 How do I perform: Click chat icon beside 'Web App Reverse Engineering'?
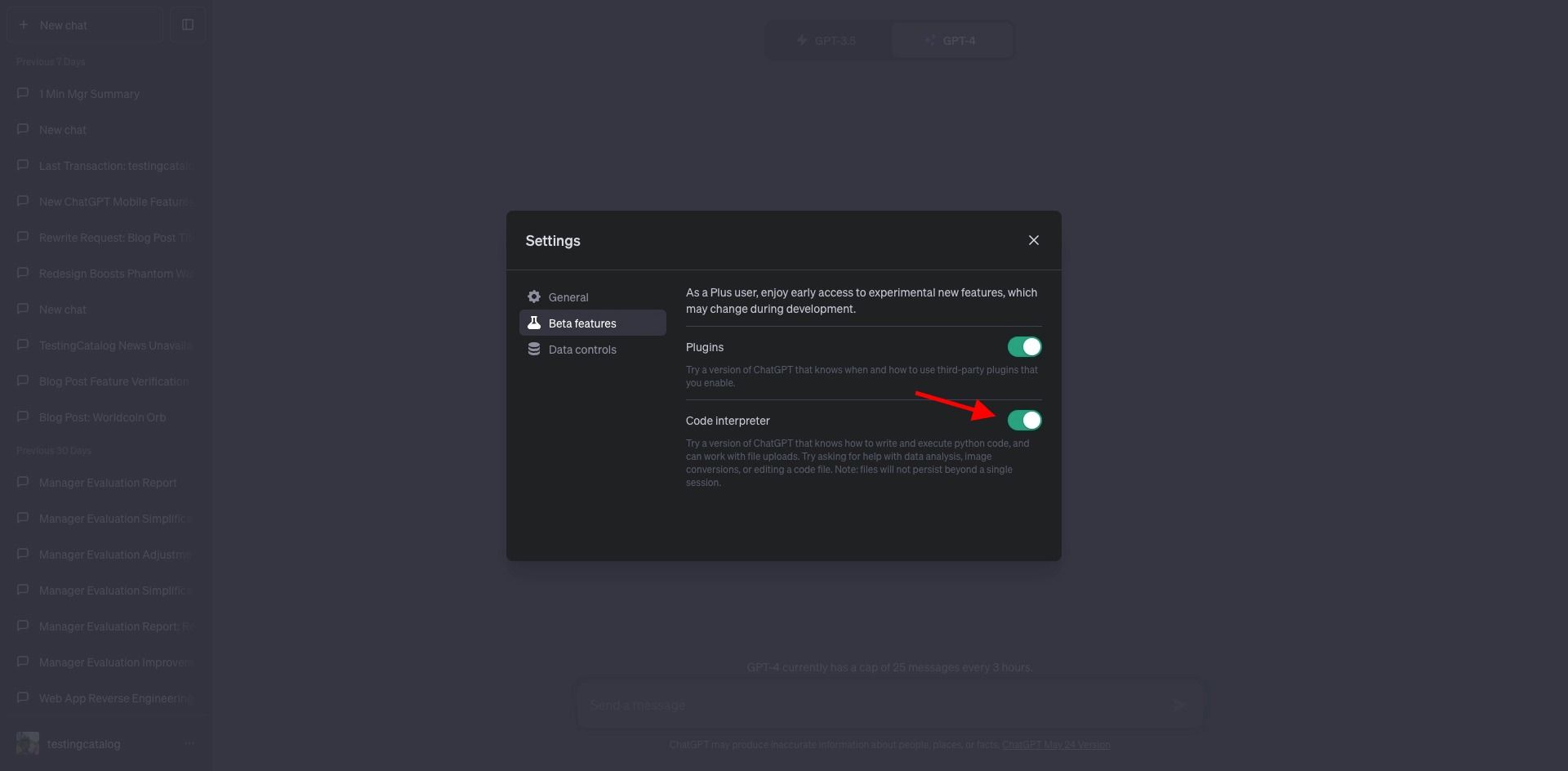(23, 697)
